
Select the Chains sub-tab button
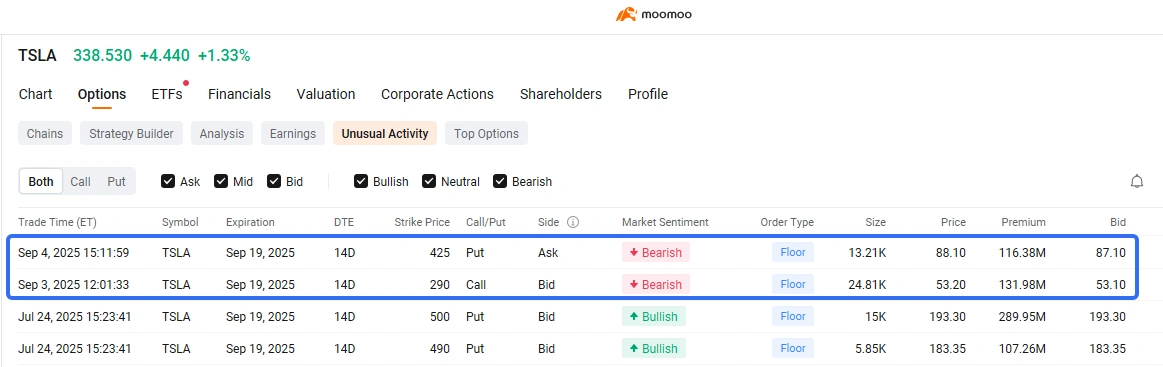[45, 133]
